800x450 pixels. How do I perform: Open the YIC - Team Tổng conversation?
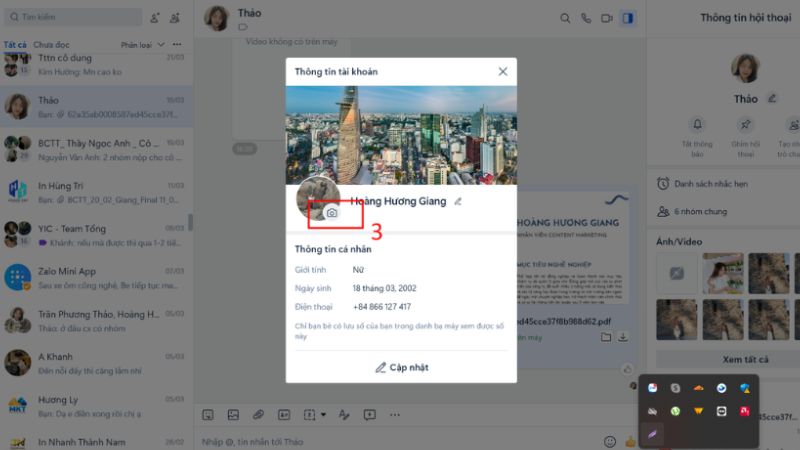pyautogui.click(x=96, y=235)
